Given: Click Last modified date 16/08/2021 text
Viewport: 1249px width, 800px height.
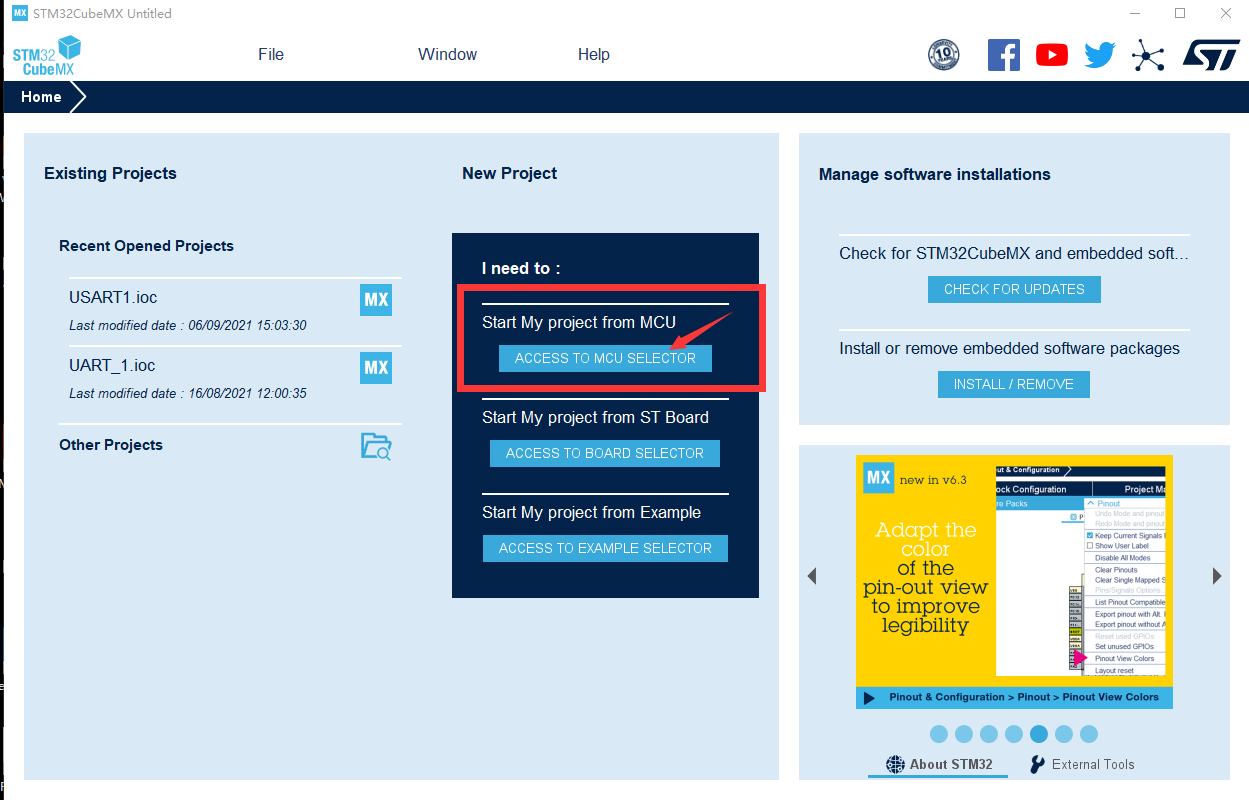Looking at the screenshot, I should tap(188, 394).
